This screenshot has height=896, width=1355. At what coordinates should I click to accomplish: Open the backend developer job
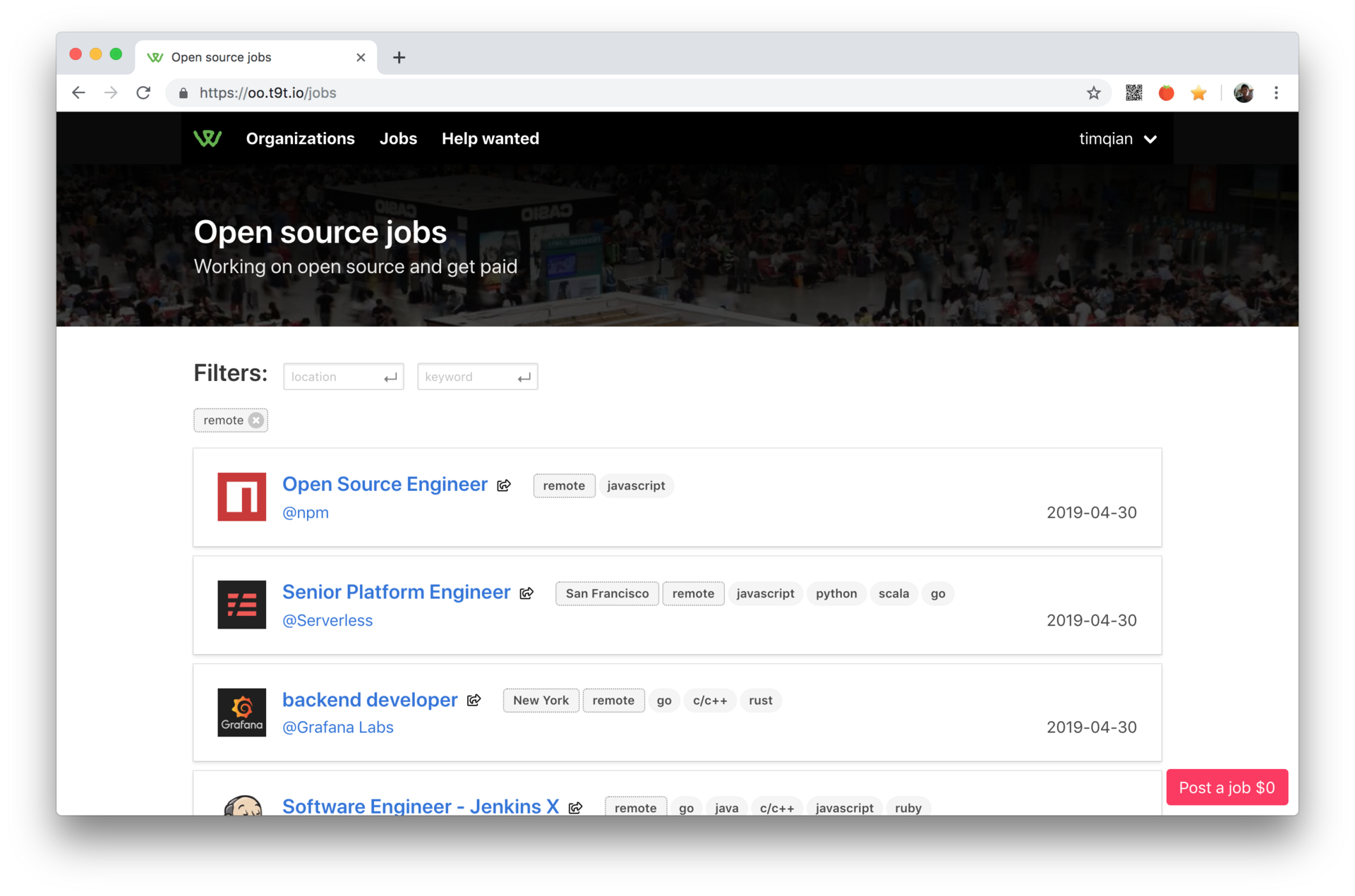click(x=370, y=700)
